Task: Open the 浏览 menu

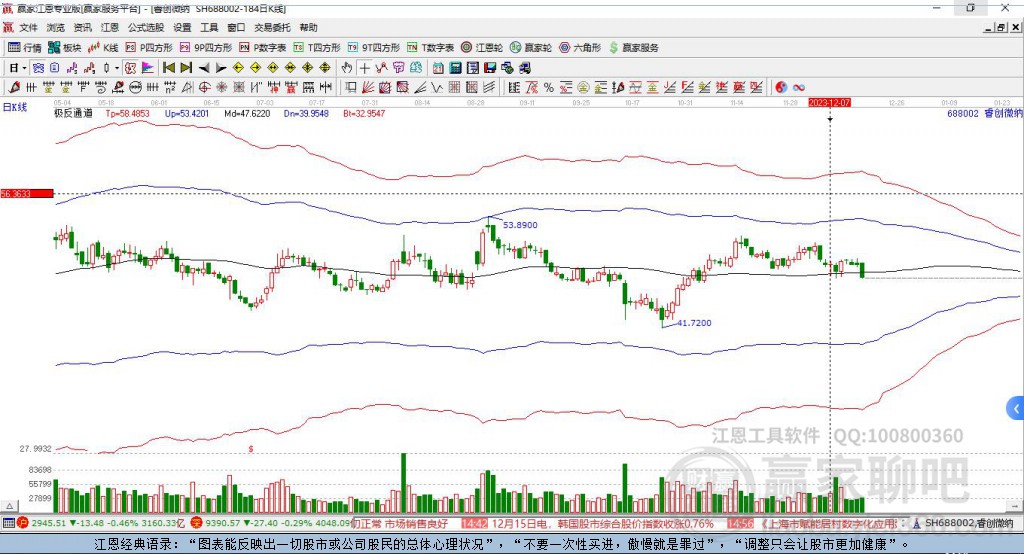Action: click(x=56, y=27)
